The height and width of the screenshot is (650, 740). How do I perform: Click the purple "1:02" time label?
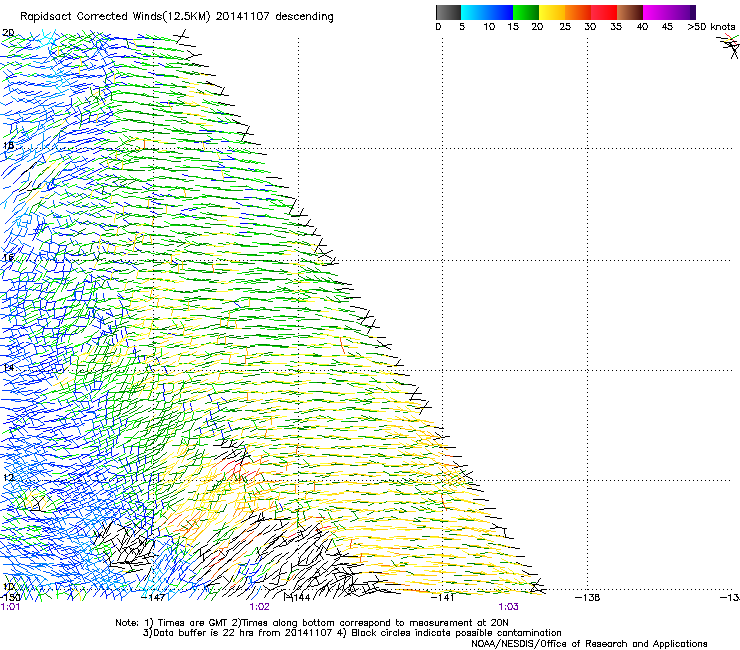260,607
